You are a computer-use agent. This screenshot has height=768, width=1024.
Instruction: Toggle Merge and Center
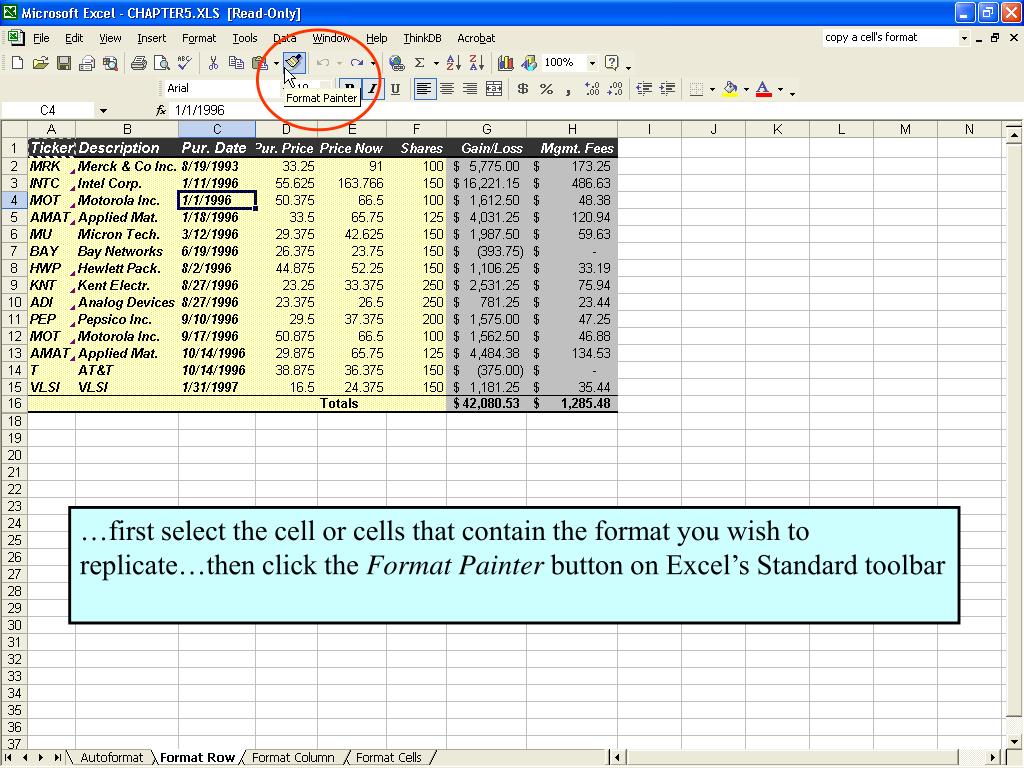point(494,89)
